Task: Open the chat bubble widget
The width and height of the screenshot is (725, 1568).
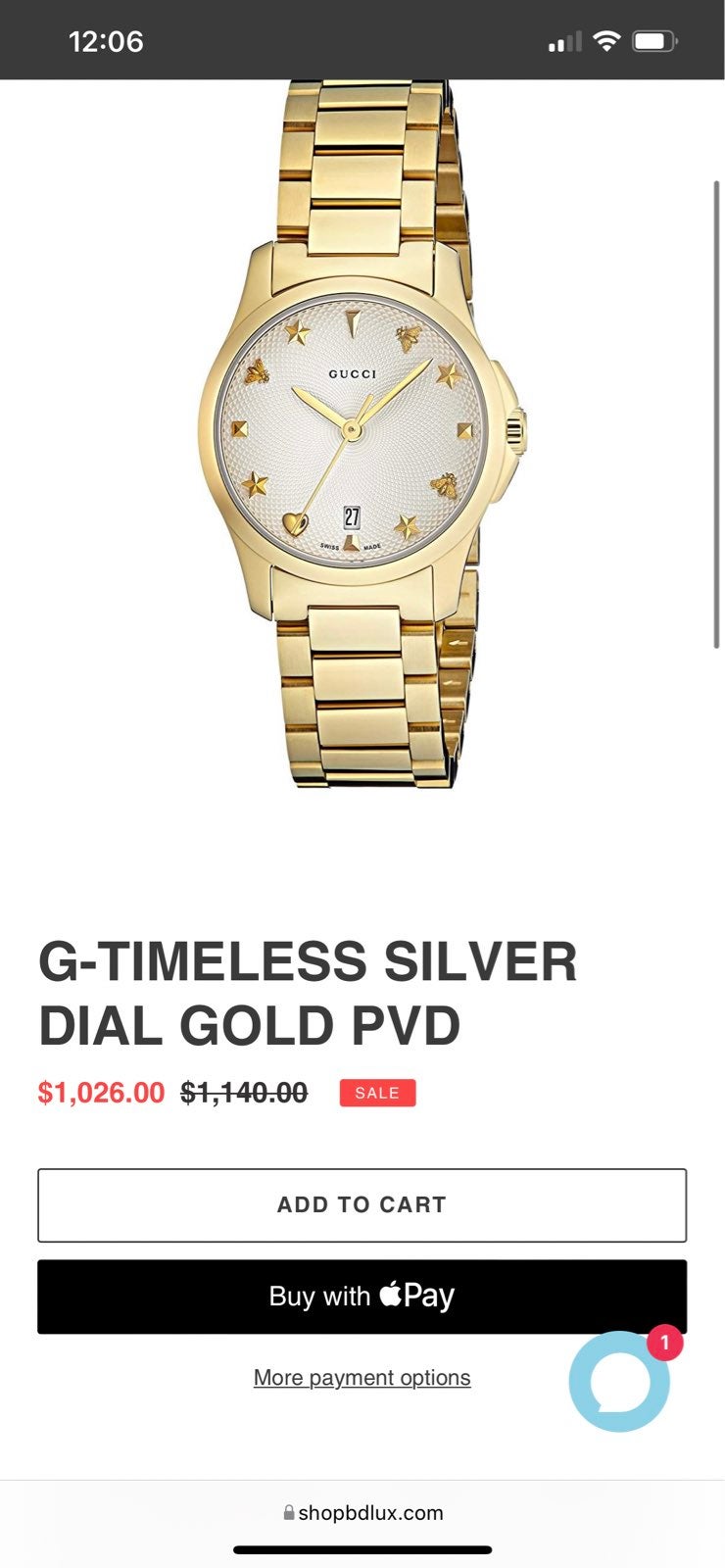Action: [x=618, y=1381]
